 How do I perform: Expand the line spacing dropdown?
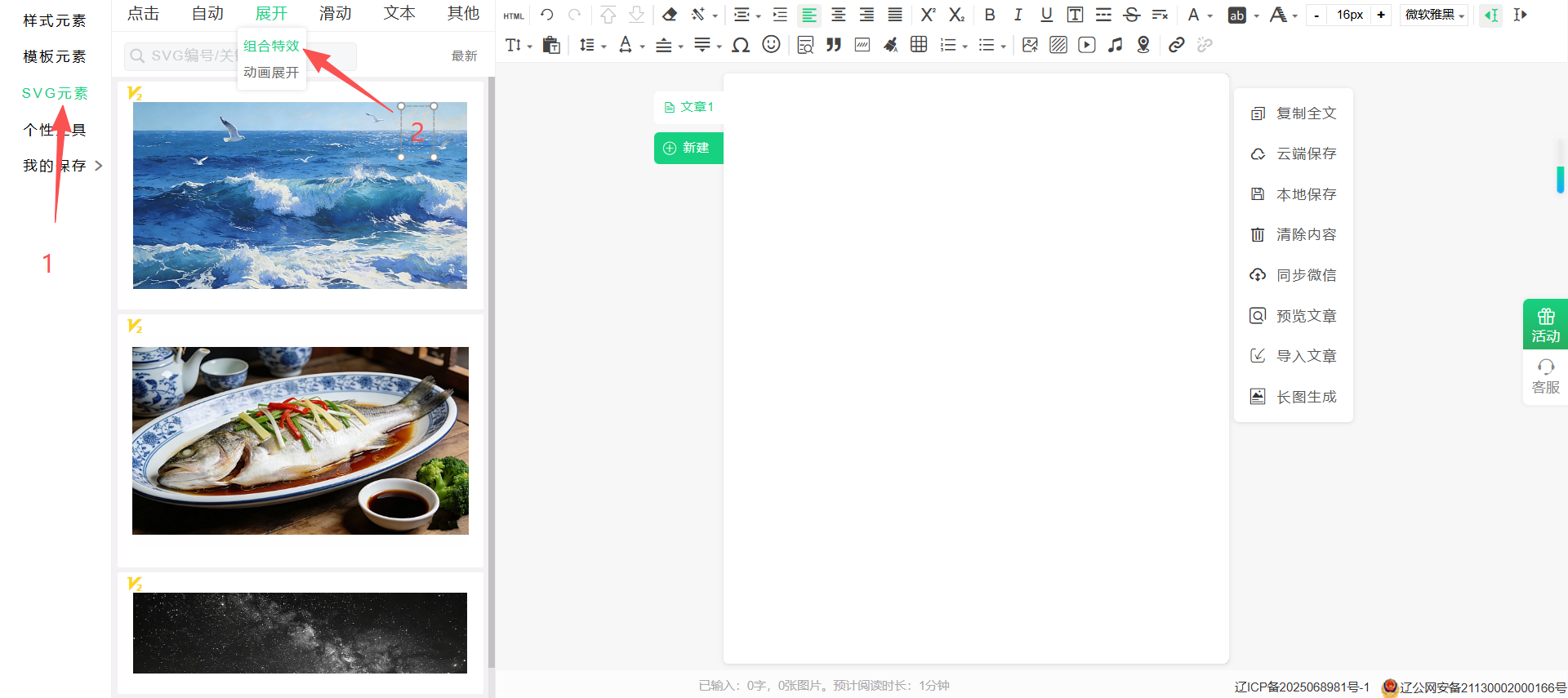(x=592, y=45)
